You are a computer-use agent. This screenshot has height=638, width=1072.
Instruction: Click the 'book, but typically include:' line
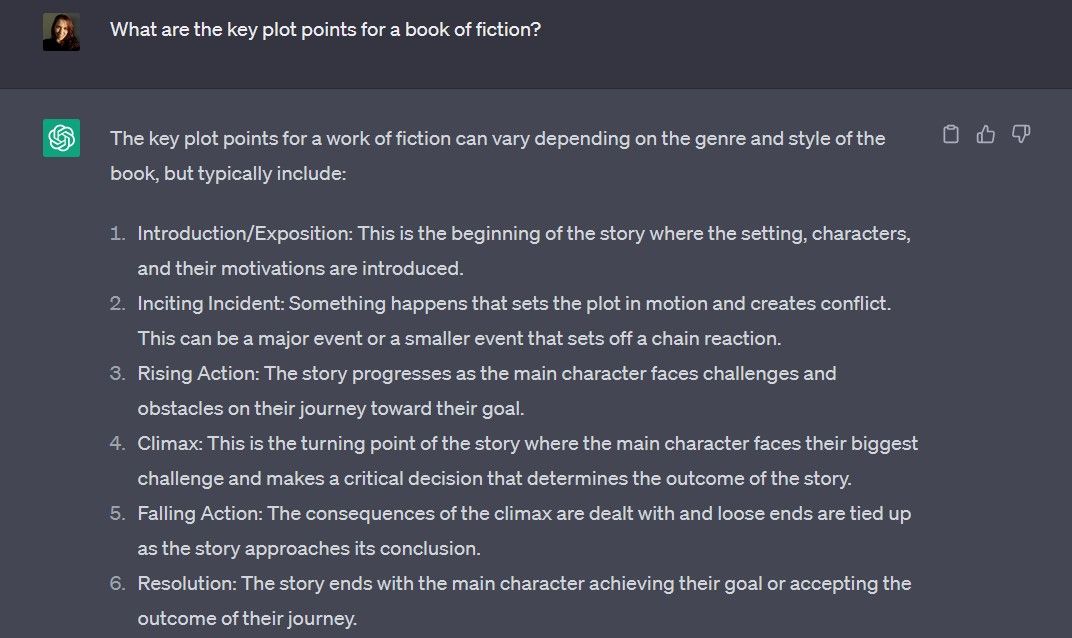click(x=228, y=173)
